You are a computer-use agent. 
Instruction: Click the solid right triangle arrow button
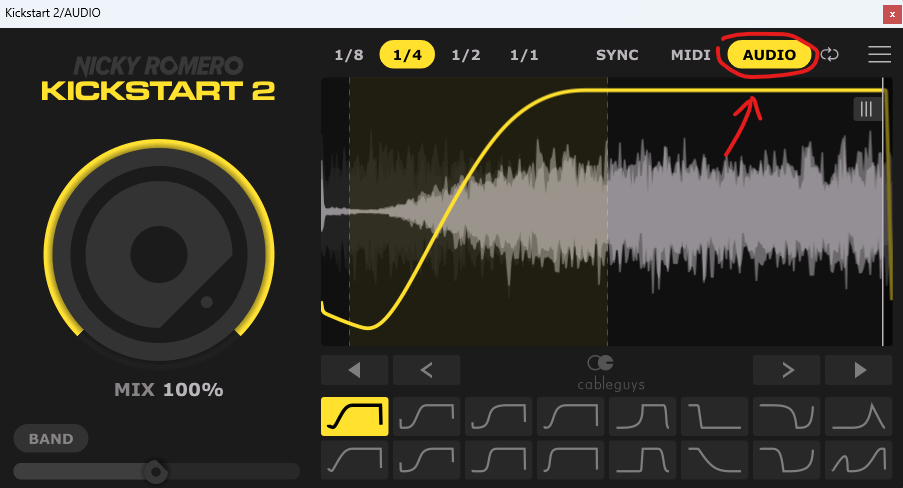[858, 370]
